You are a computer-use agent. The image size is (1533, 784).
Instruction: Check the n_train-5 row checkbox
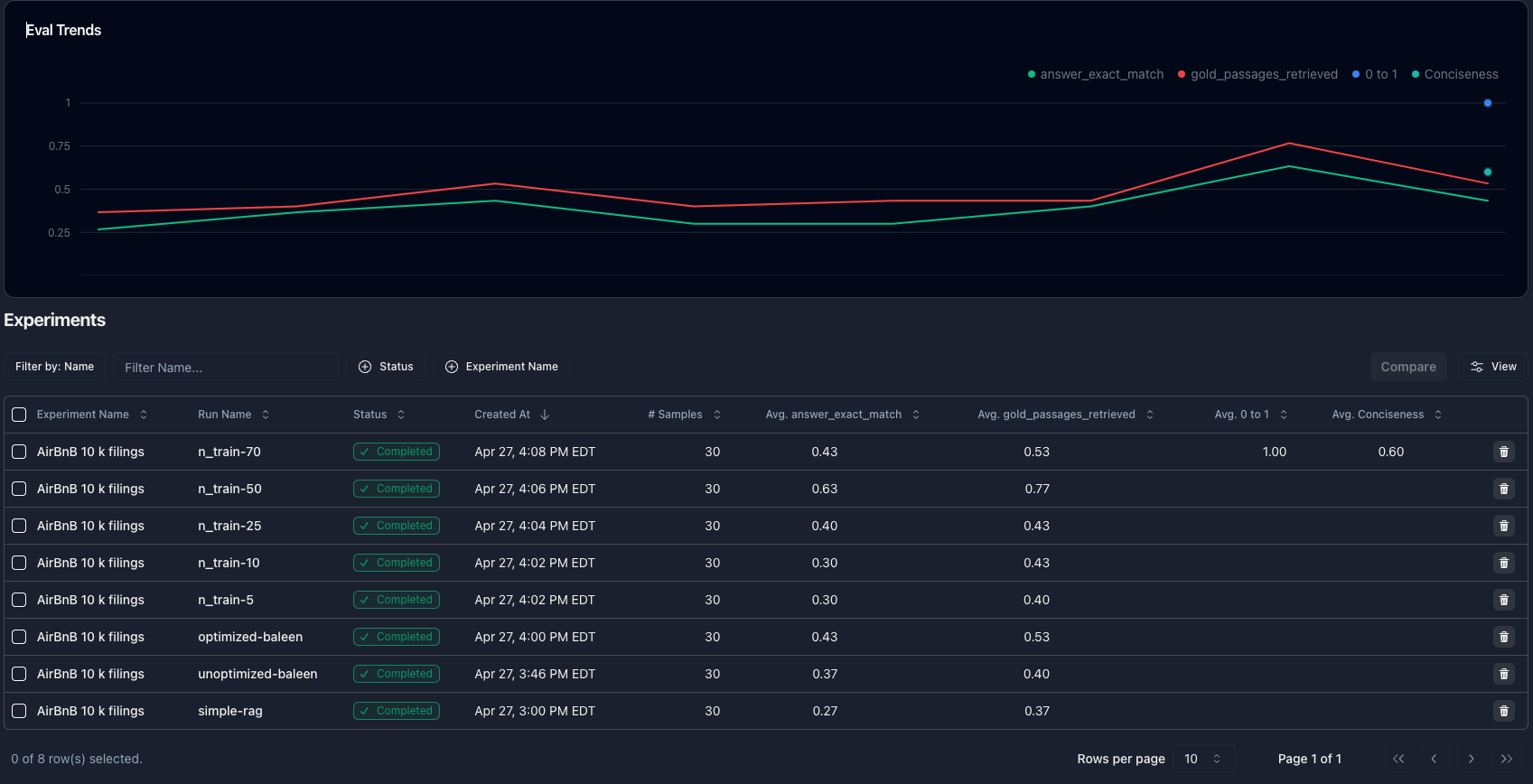coord(19,600)
